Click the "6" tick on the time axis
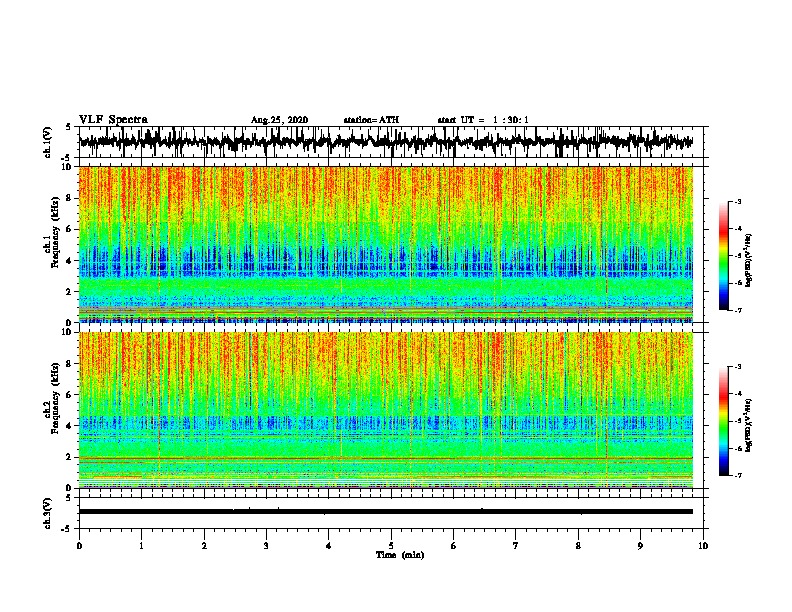 pos(454,545)
